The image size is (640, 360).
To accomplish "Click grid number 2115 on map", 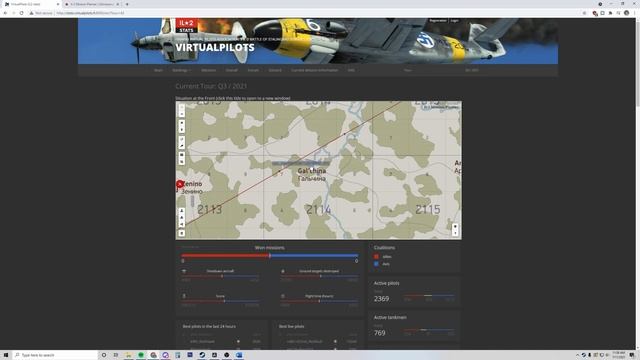I will [428, 209].
